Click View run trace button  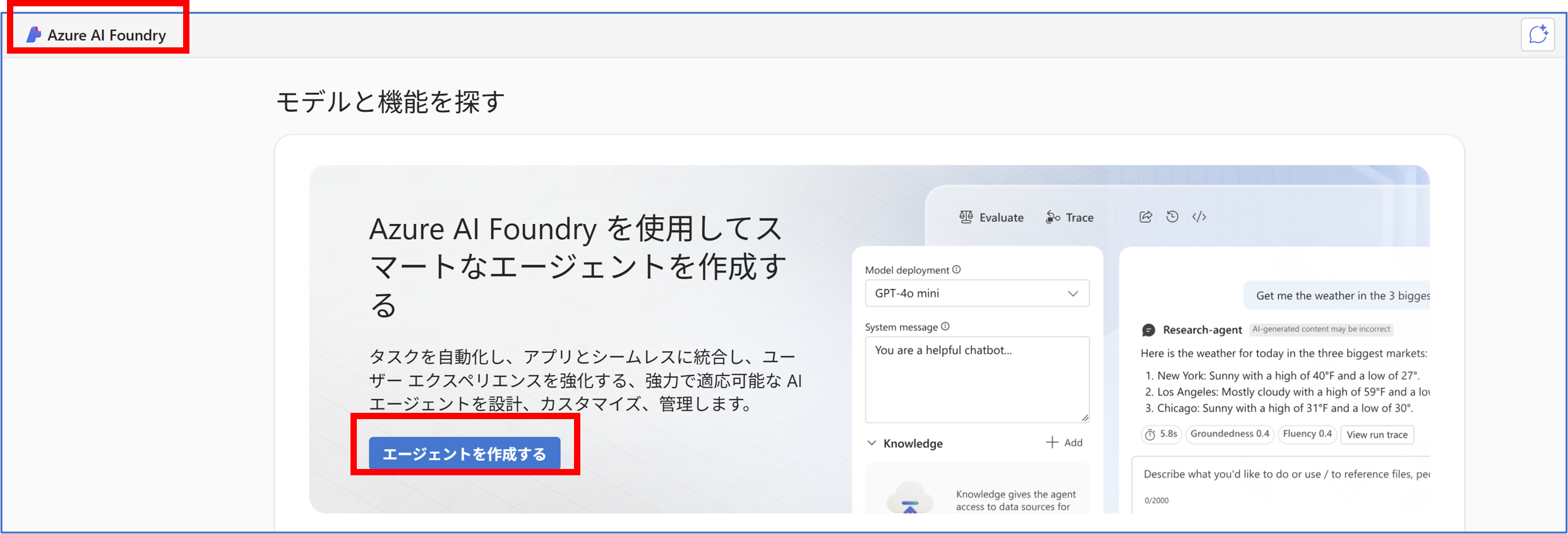1377,434
